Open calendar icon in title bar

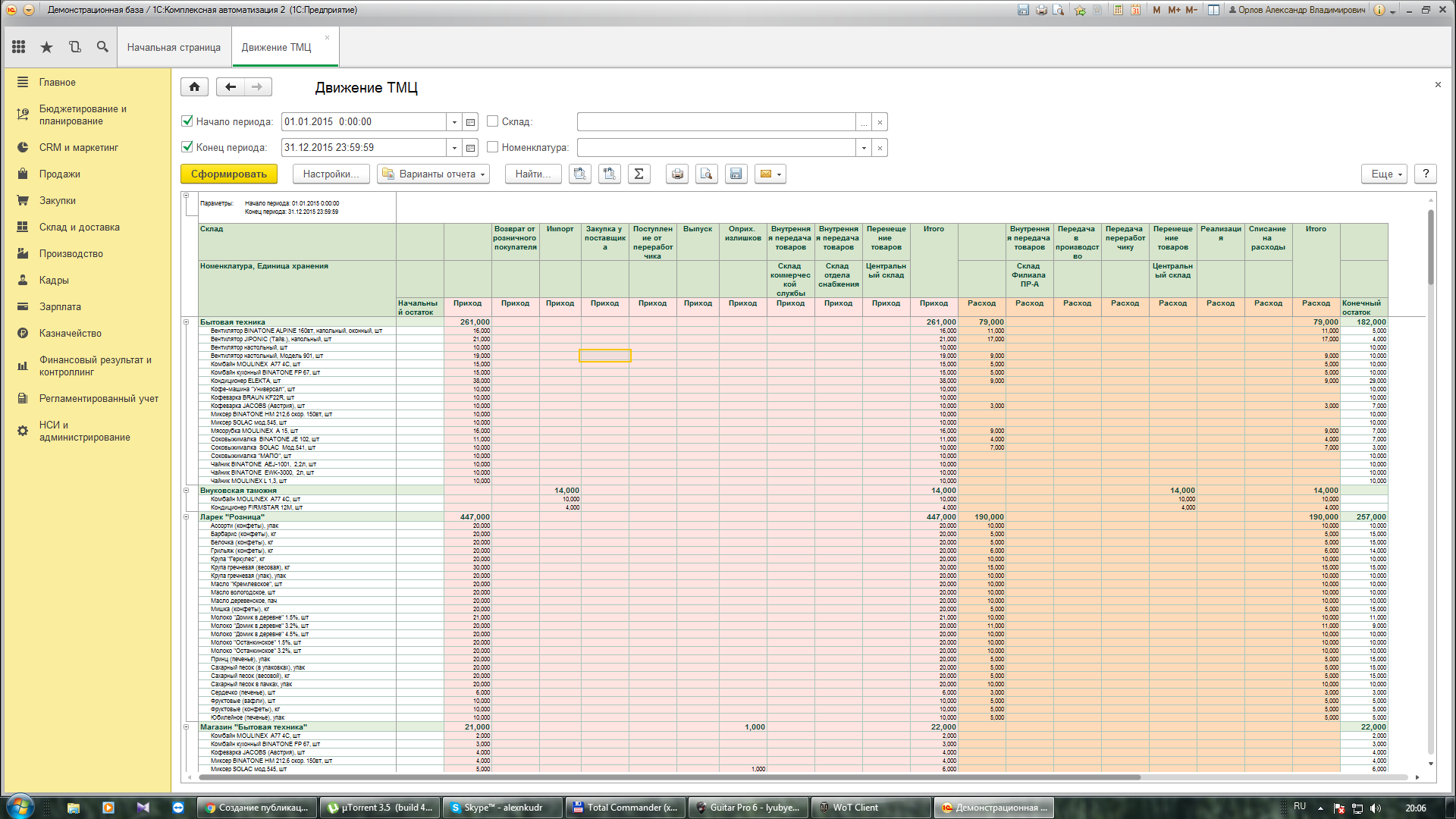pyautogui.click(x=1135, y=10)
